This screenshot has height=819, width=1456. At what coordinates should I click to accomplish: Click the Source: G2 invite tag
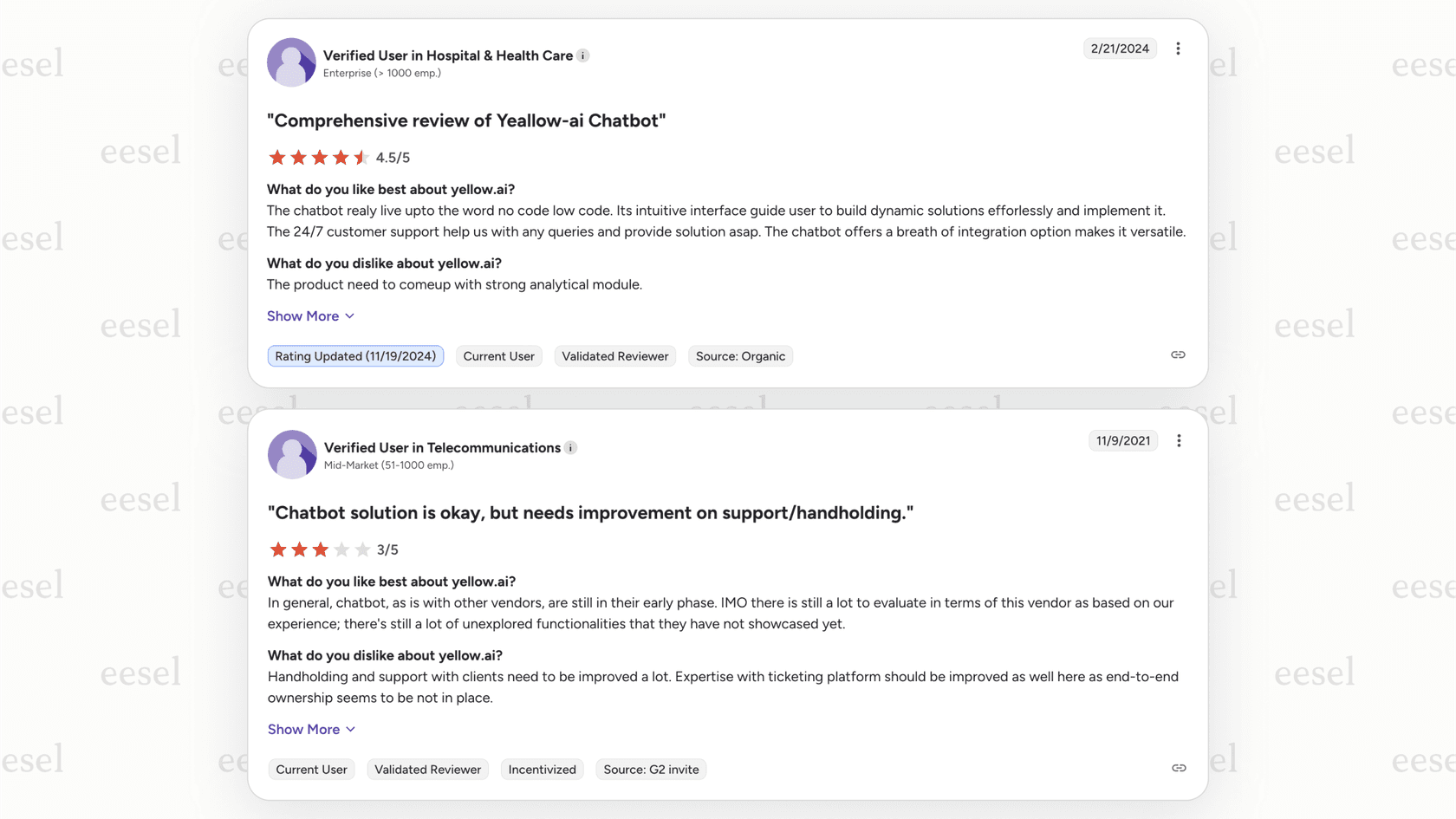(x=651, y=769)
